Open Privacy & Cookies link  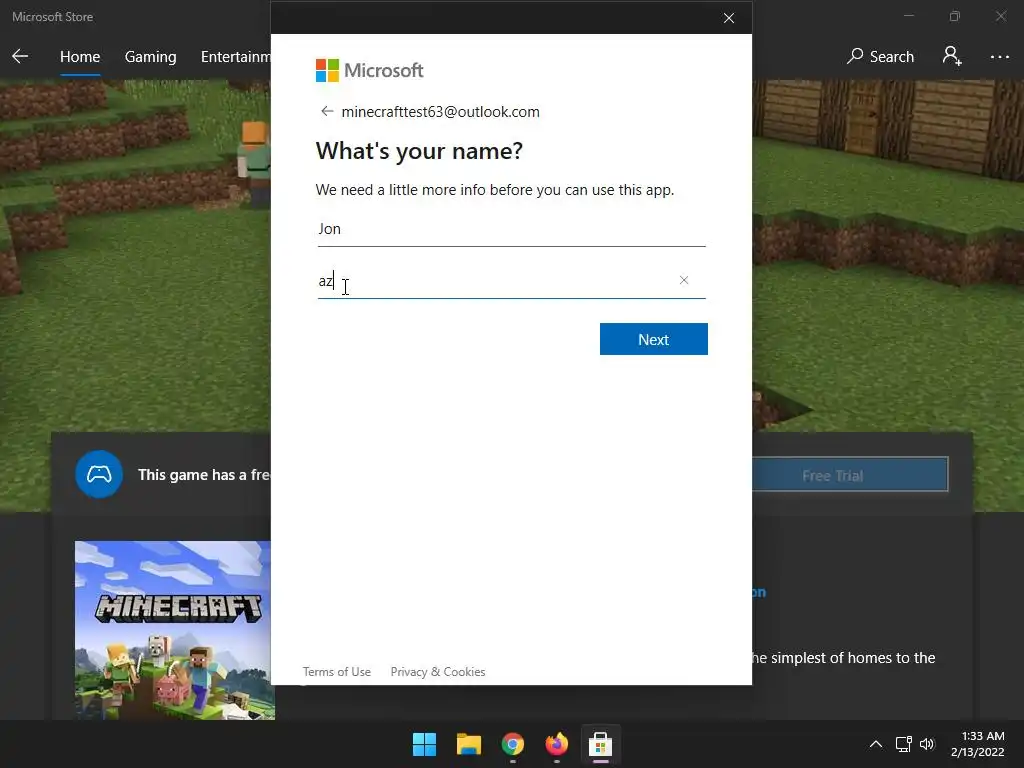[x=438, y=671]
